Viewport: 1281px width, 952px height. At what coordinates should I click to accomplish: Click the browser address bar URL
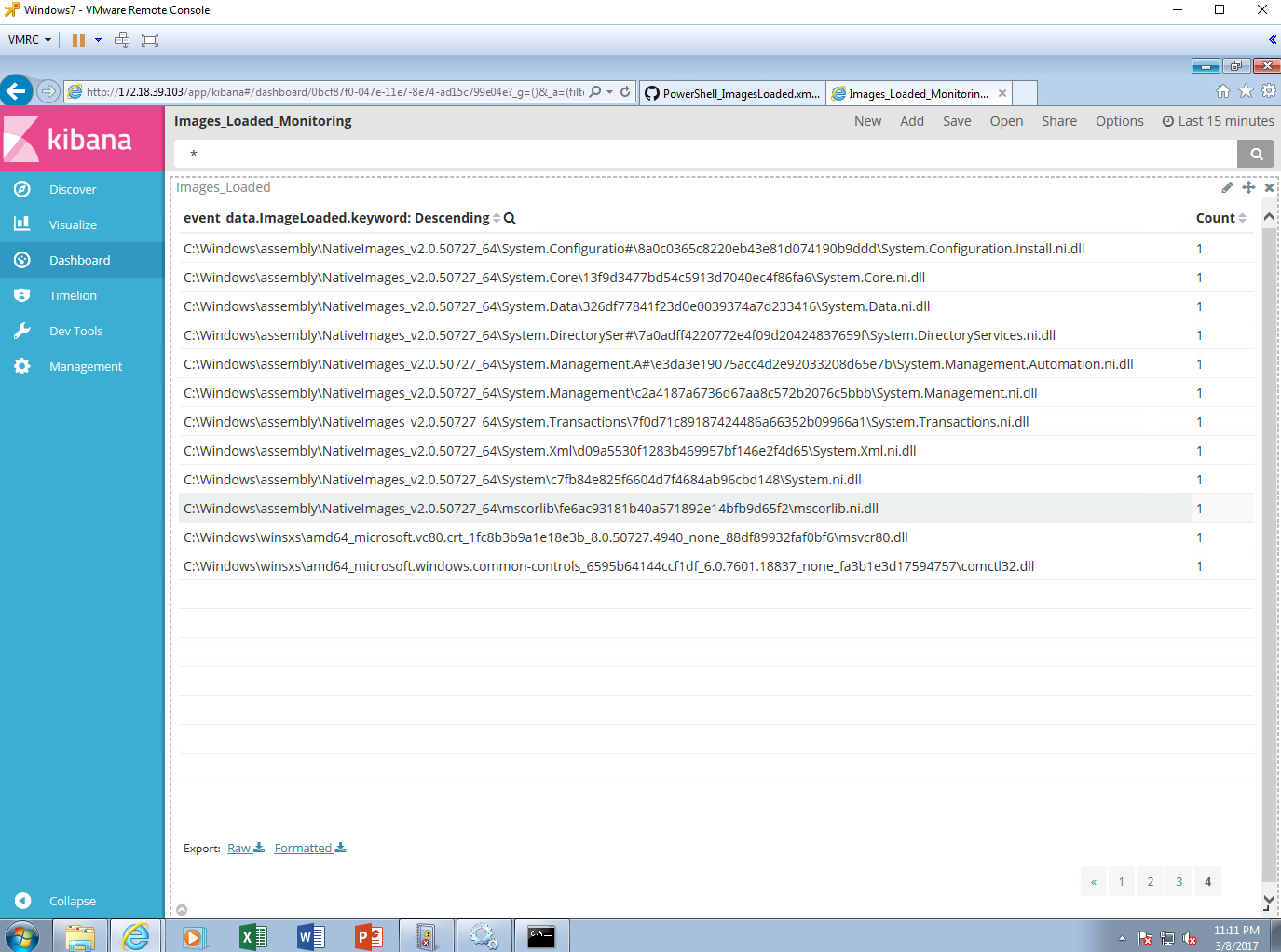[x=334, y=92]
